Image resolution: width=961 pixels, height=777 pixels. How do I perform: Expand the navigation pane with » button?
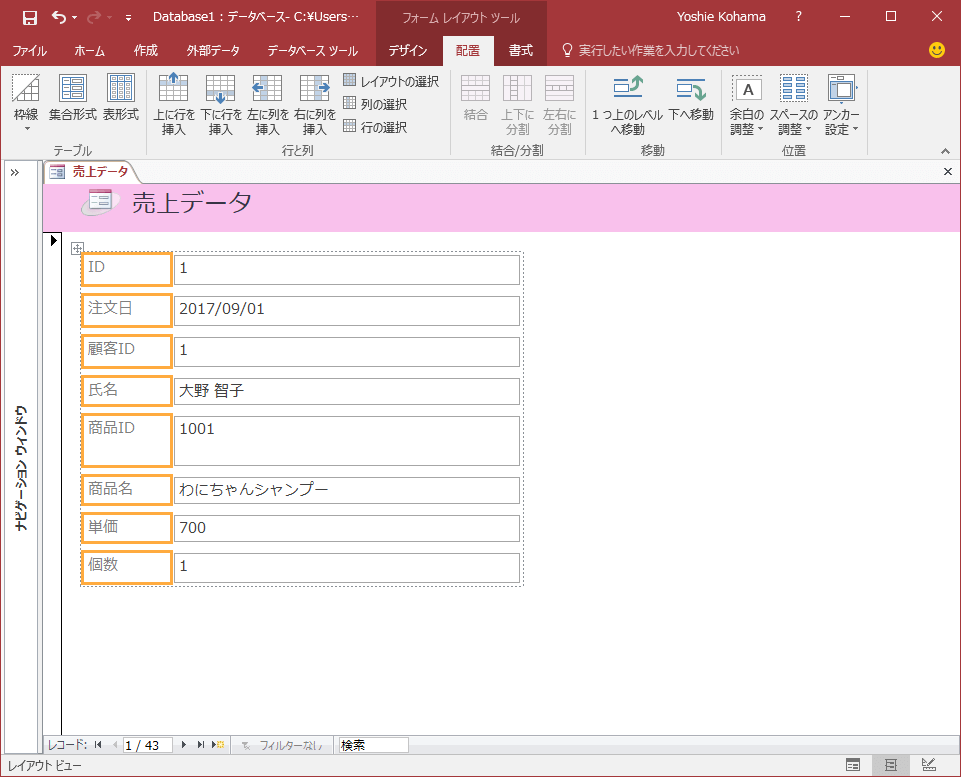(x=15, y=172)
